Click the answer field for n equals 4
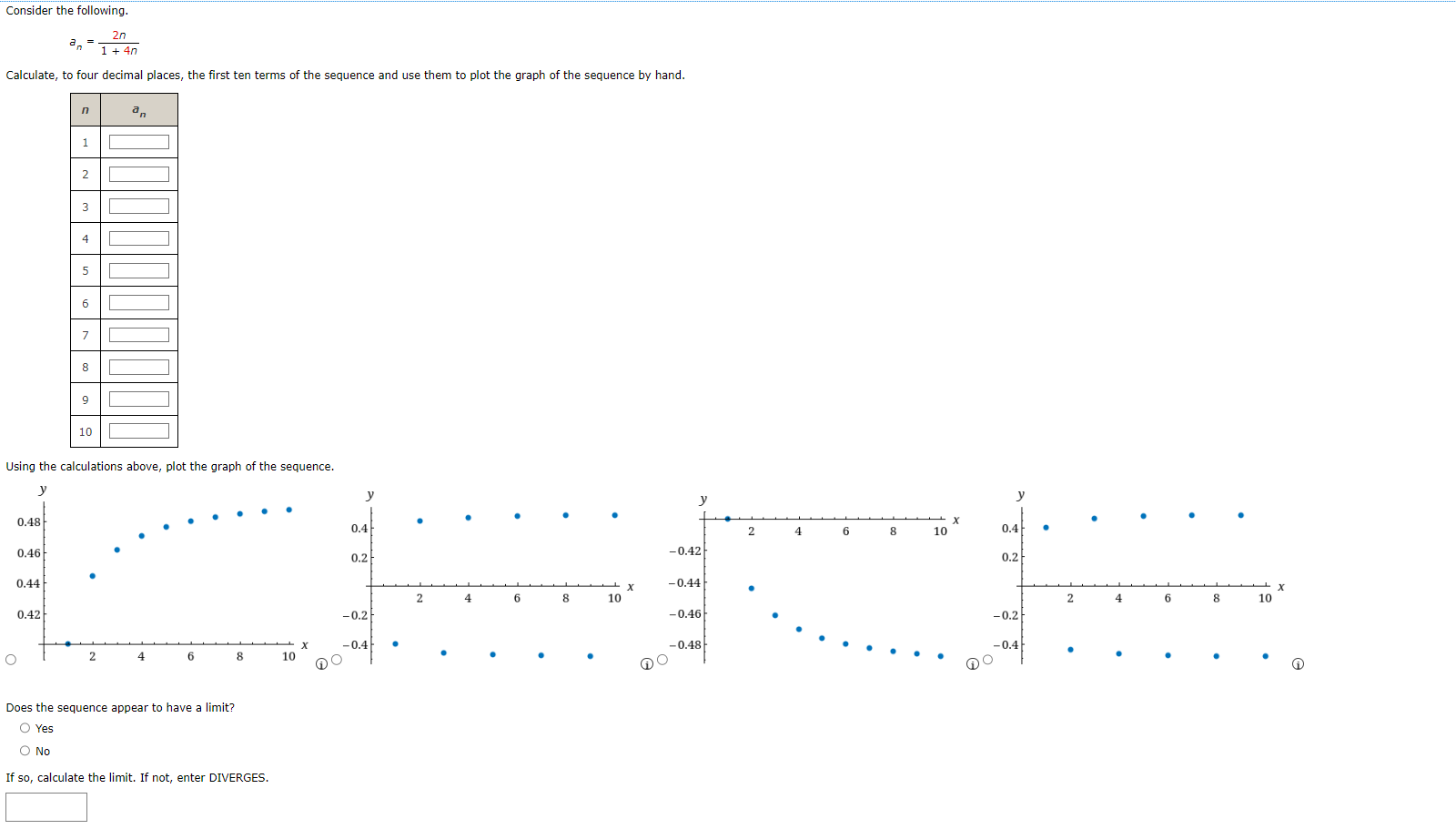The width and height of the screenshot is (1456, 829). click(138, 238)
